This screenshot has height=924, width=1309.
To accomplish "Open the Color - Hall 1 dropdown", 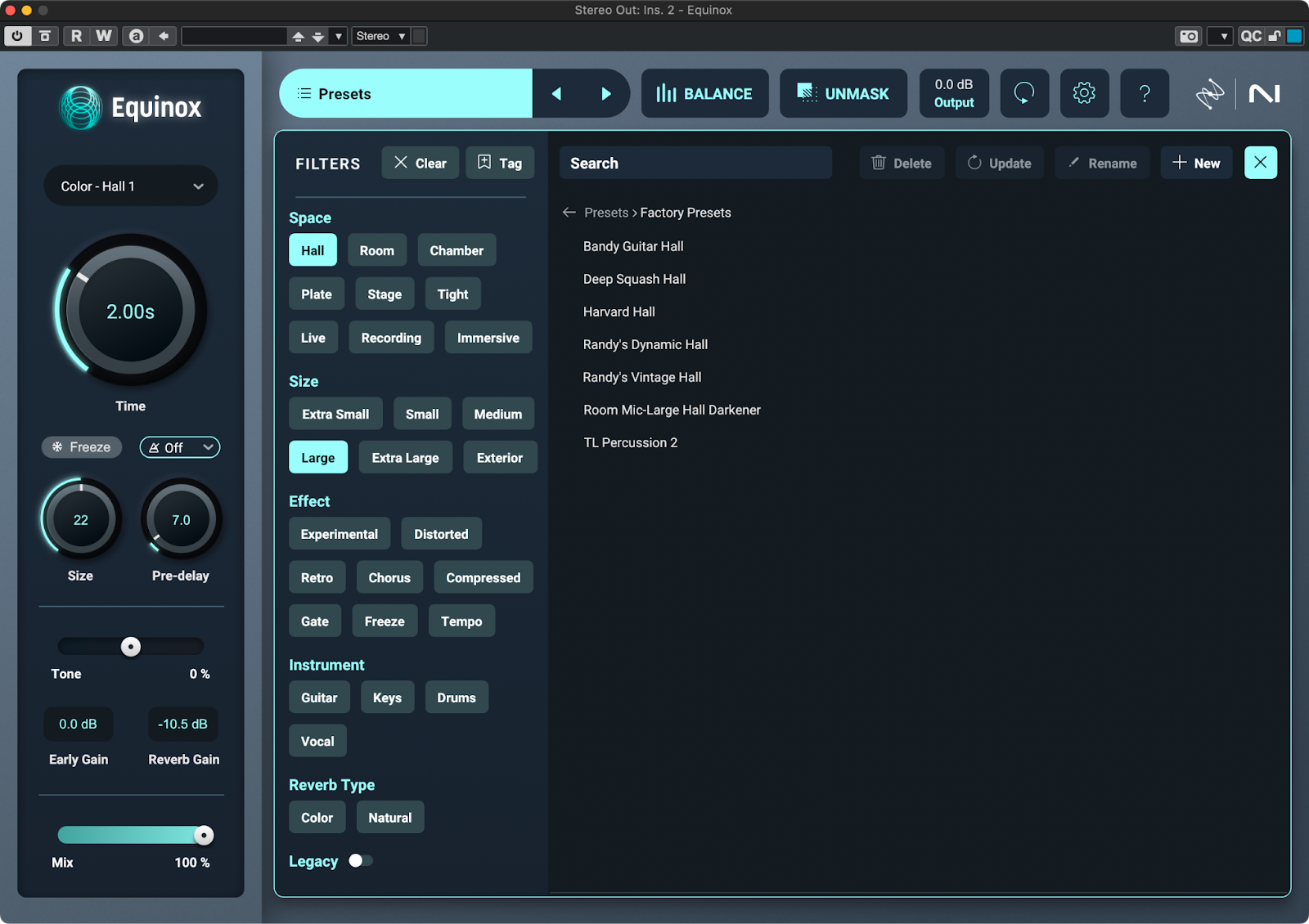I will click(x=131, y=186).
